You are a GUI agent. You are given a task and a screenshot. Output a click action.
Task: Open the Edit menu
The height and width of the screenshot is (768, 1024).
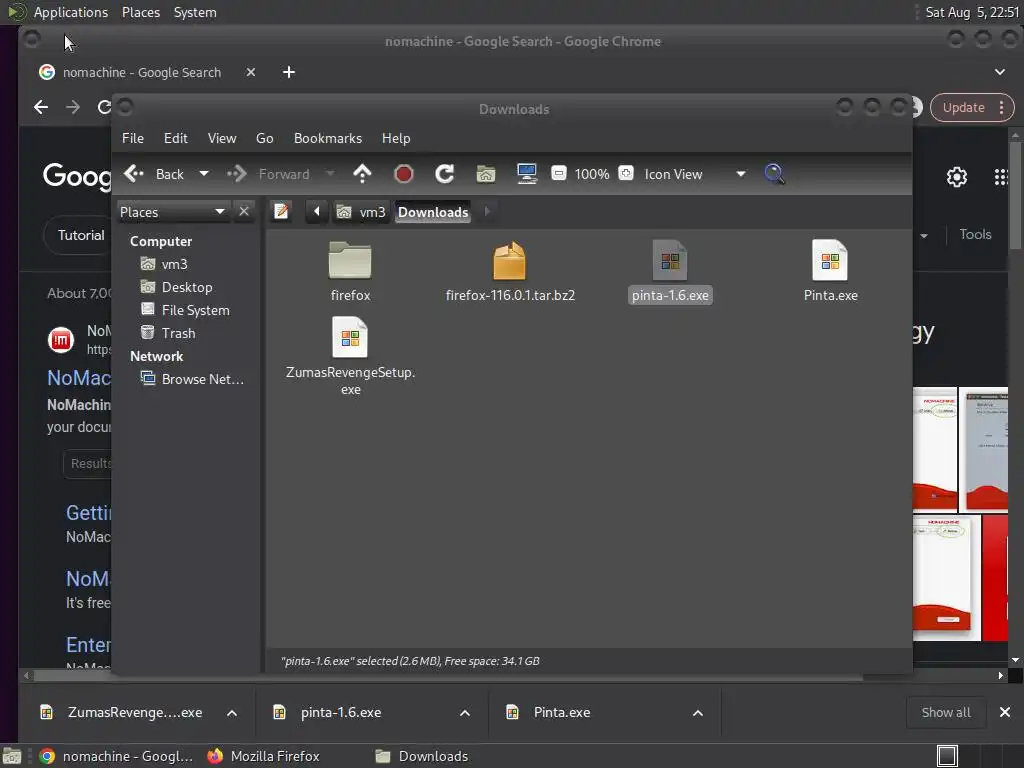[x=176, y=138]
